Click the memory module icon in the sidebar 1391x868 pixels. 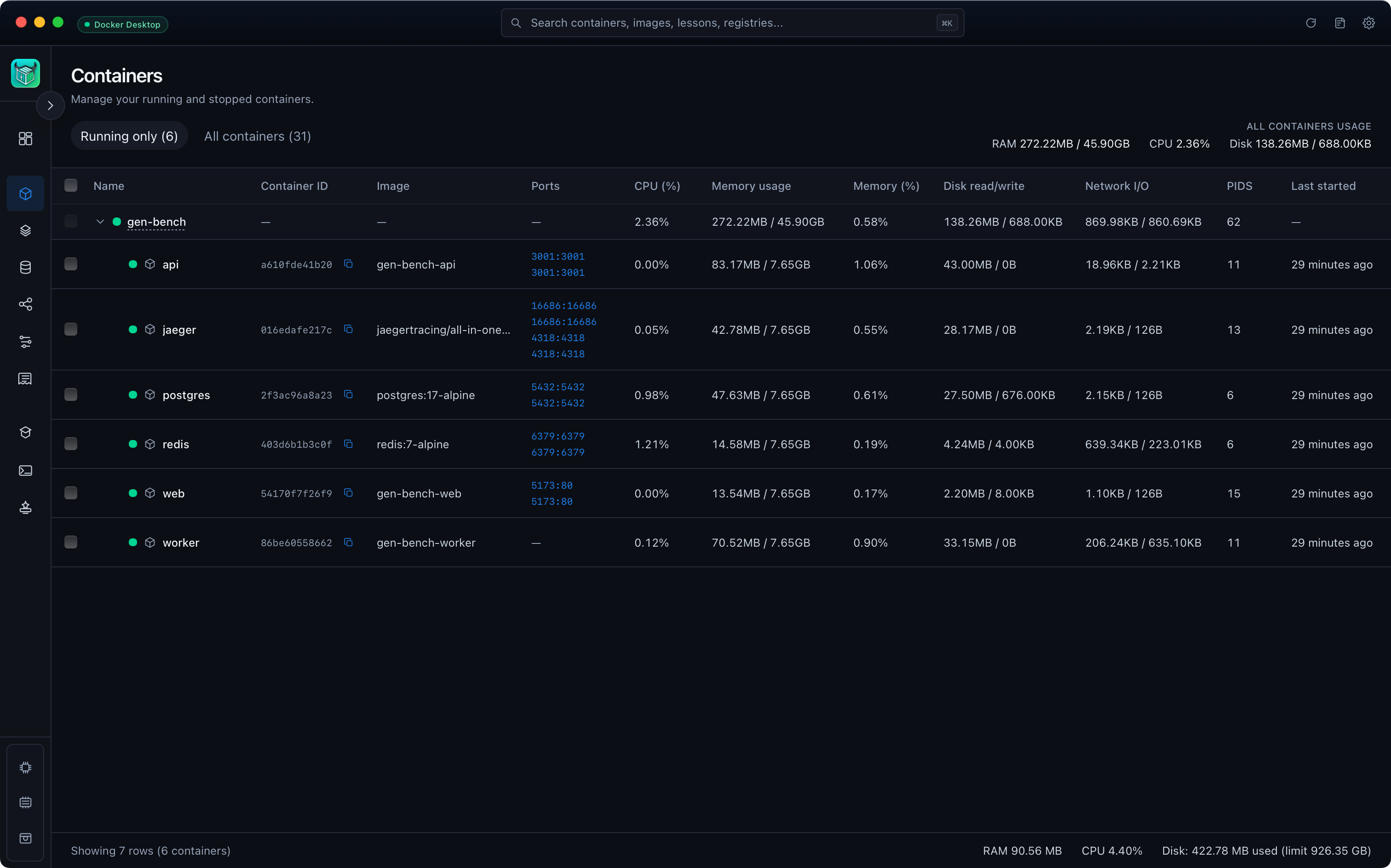pyautogui.click(x=25, y=803)
